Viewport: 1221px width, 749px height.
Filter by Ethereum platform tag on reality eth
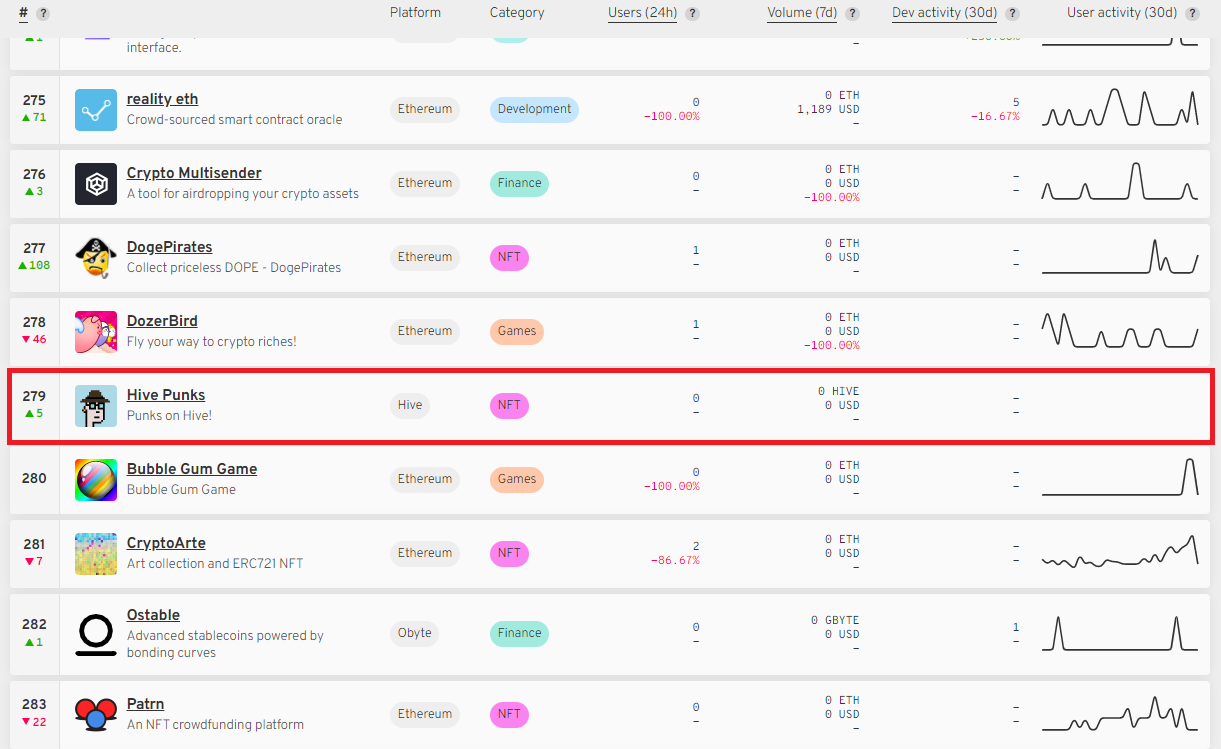(425, 109)
